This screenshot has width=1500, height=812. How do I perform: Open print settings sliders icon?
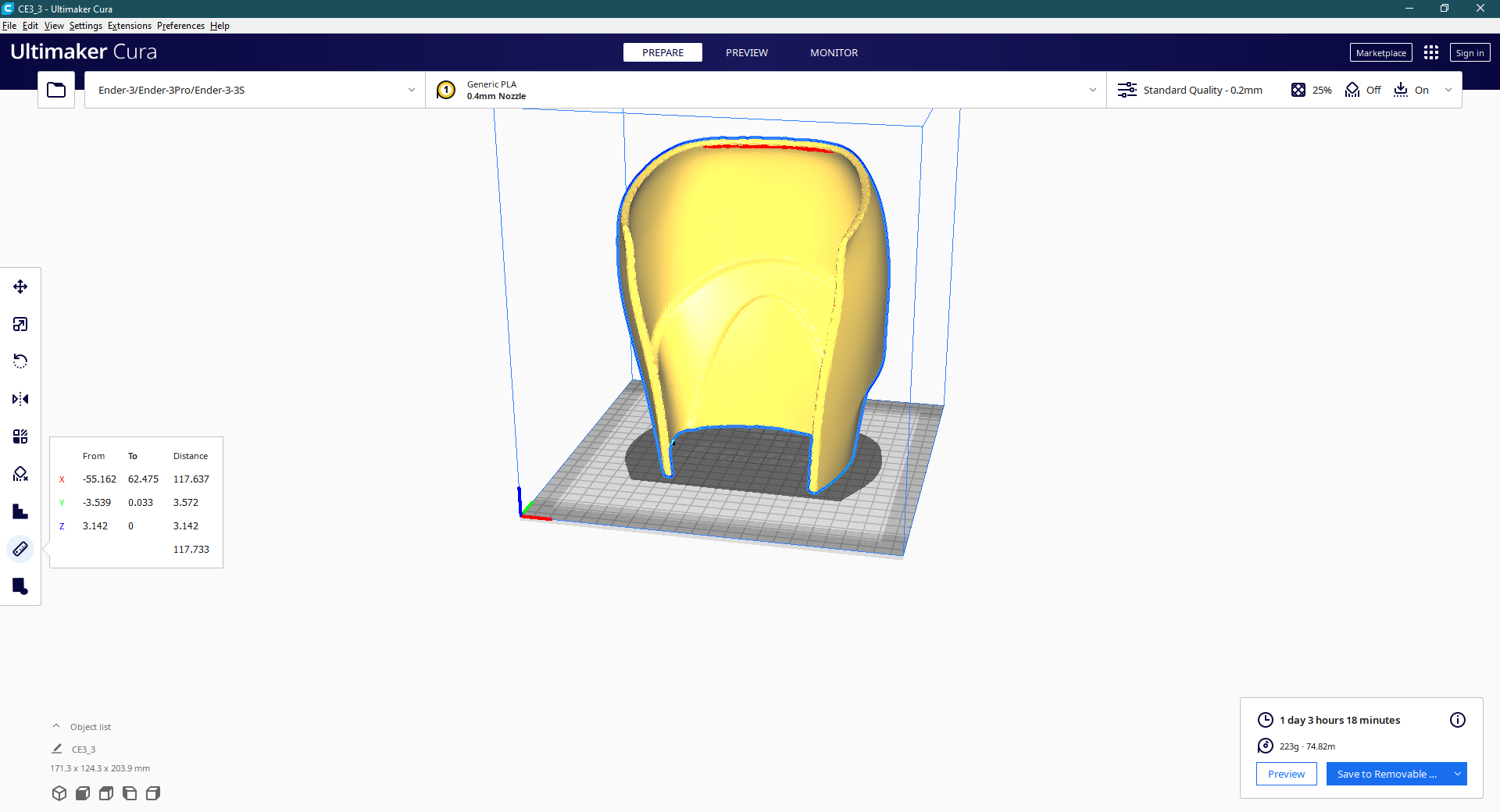(x=1127, y=90)
